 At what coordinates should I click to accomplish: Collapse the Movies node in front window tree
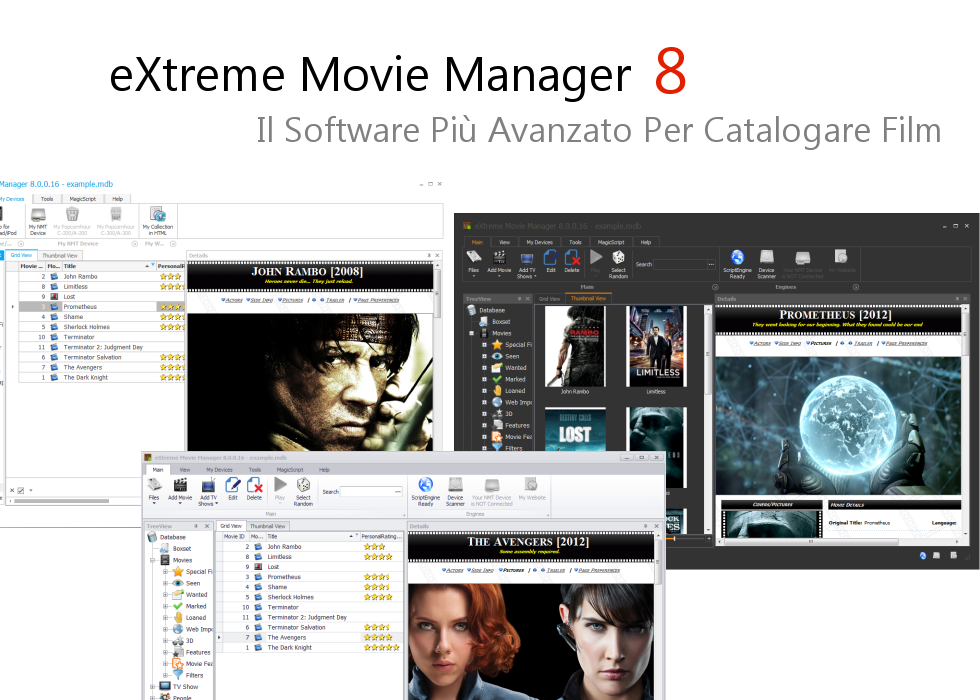pyautogui.click(x=153, y=560)
